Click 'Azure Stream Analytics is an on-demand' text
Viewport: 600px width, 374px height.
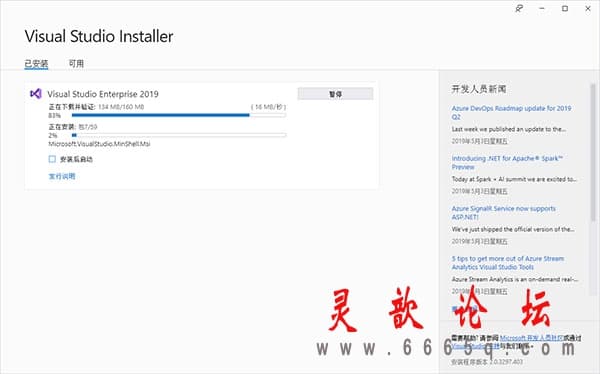pyautogui.click(x=515, y=279)
